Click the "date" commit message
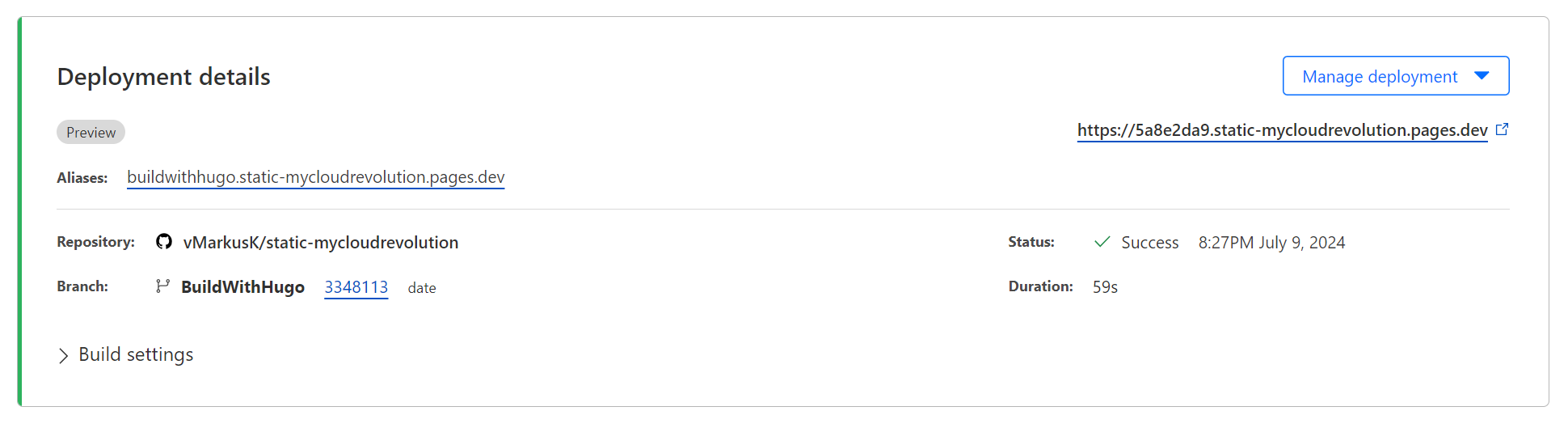This screenshot has width=1568, height=428. pos(422,288)
